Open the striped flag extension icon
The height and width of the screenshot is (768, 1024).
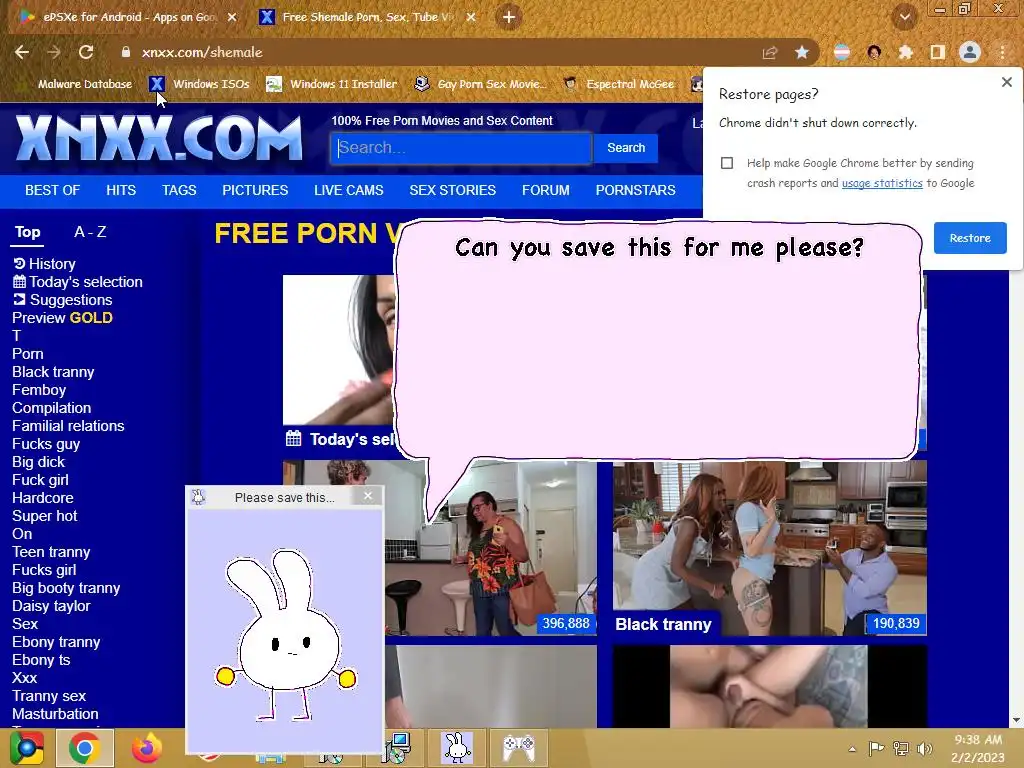[x=842, y=52]
